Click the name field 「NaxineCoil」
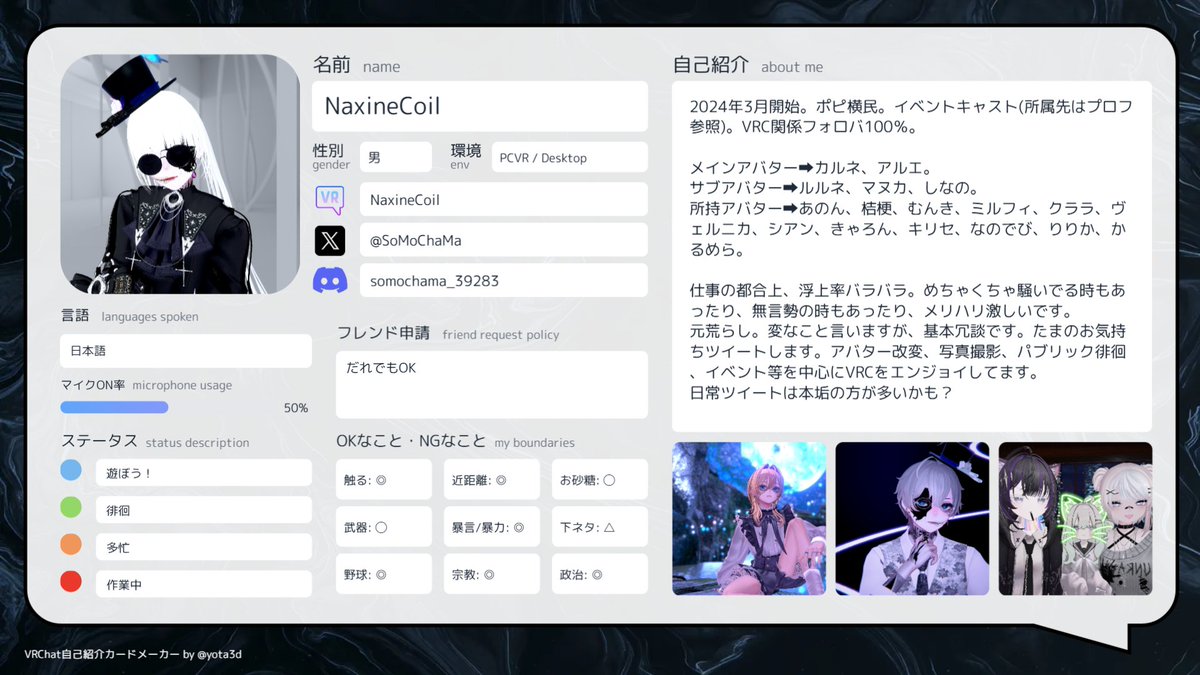The width and height of the screenshot is (1200, 675). point(480,106)
